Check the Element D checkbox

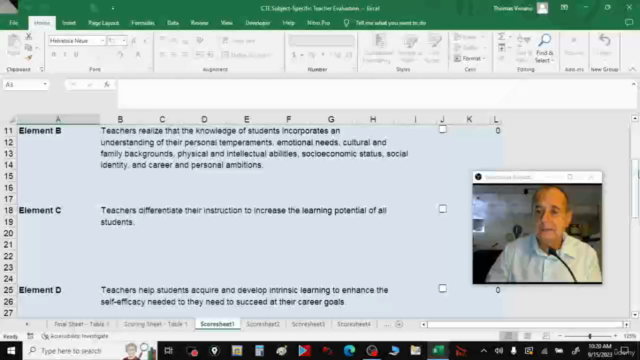click(442, 289)
